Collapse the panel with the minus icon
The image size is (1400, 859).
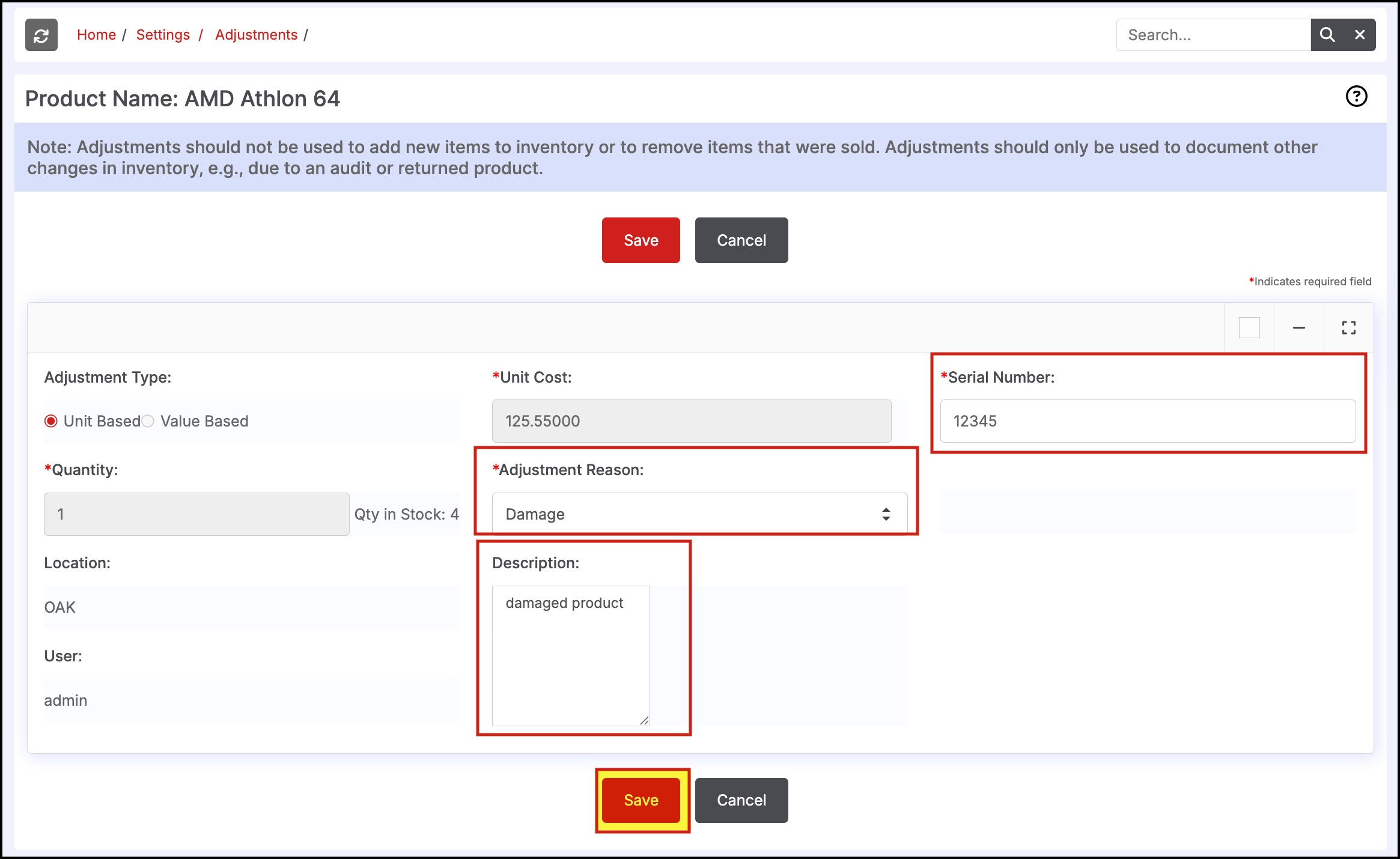pyautogui.click(x=1298, y=327)
